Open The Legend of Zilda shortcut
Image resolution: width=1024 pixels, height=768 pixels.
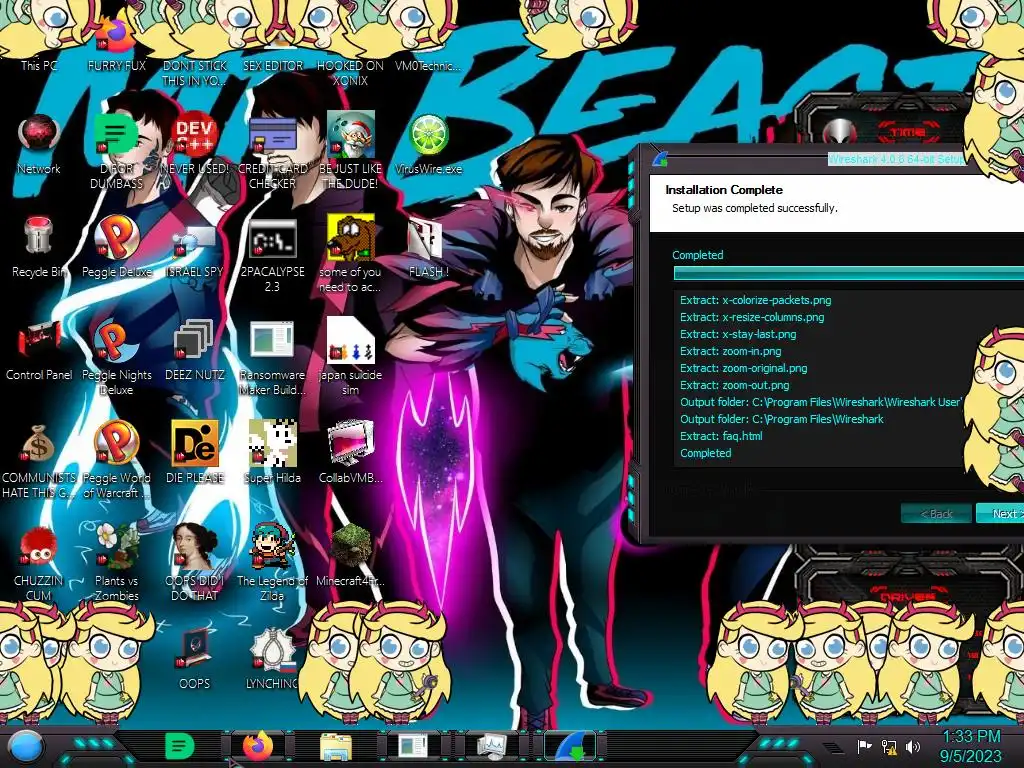point(272,562)
